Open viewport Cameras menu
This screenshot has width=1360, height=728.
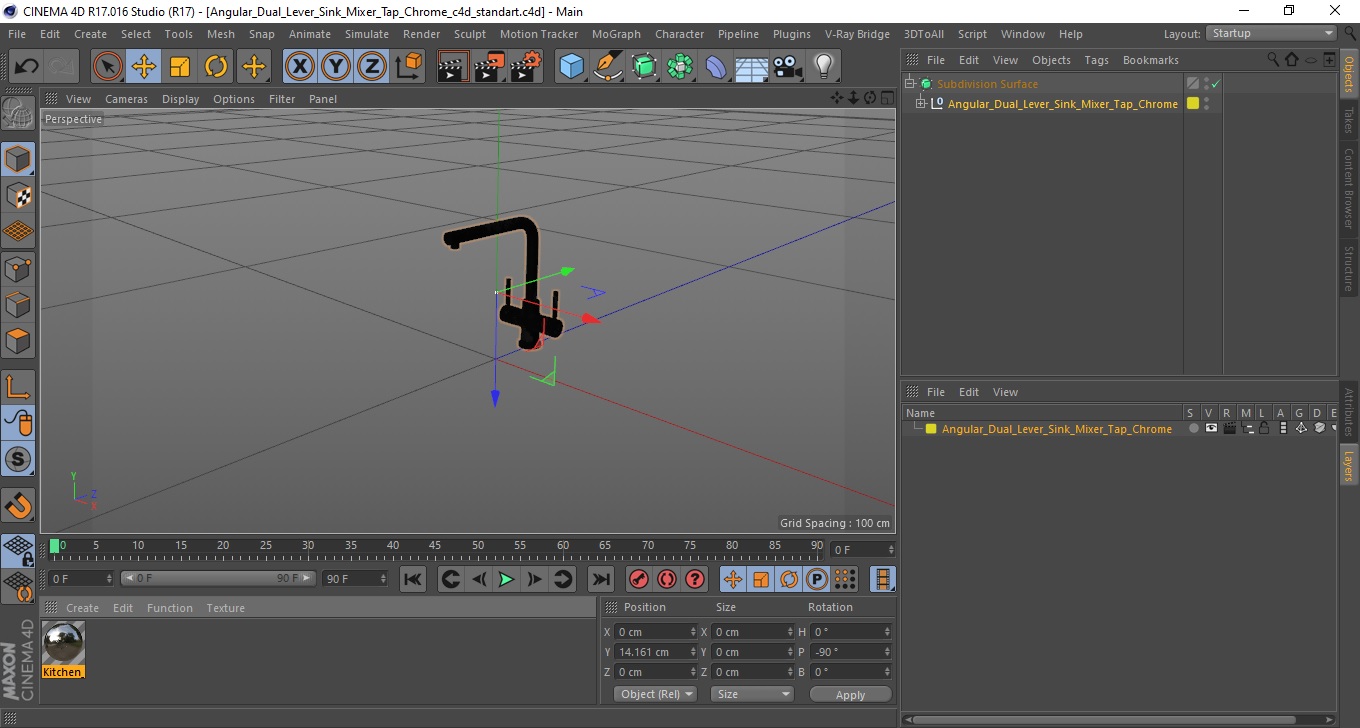(126, 99)
